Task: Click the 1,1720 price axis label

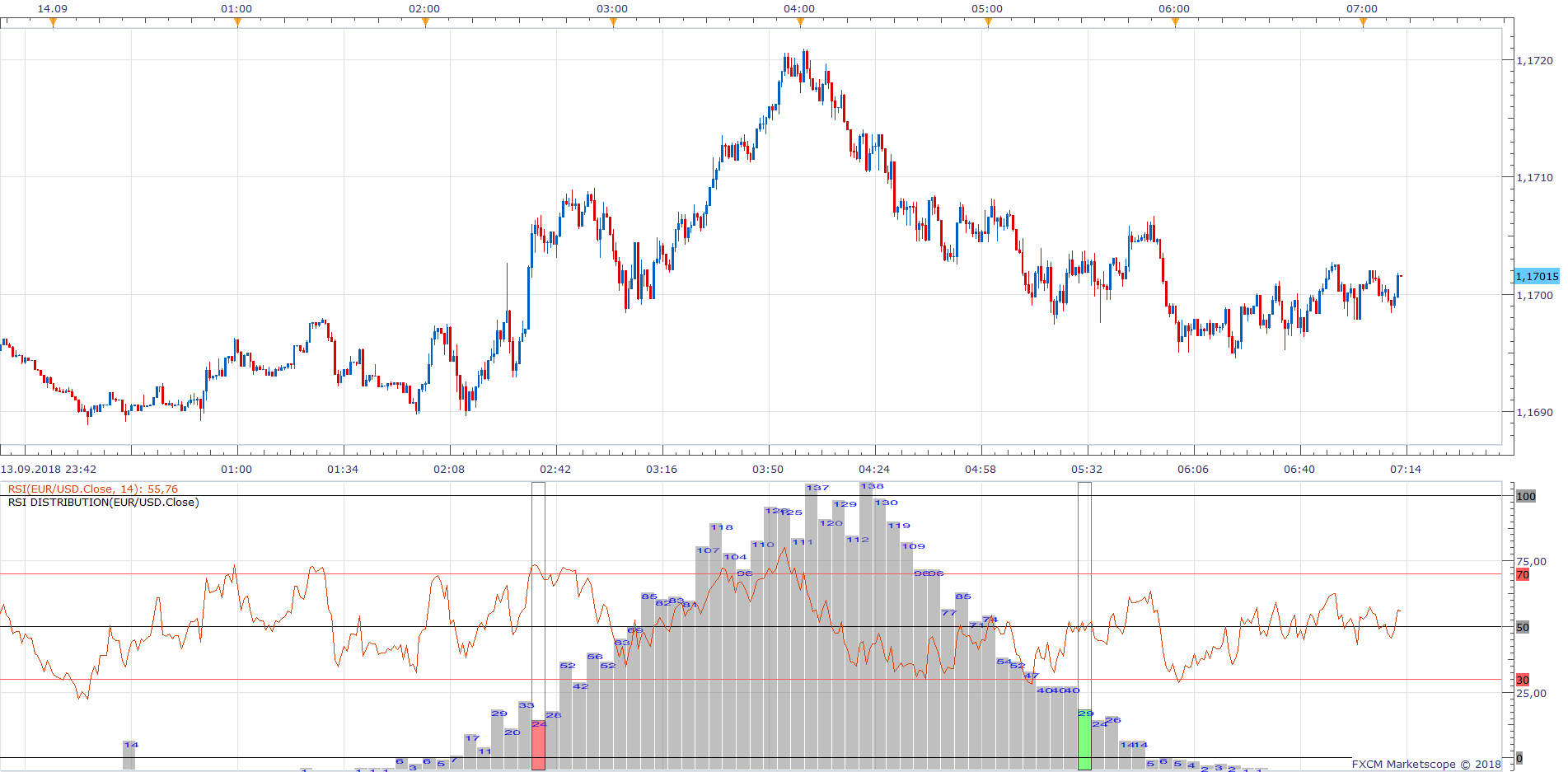Action: [1534, 60]
